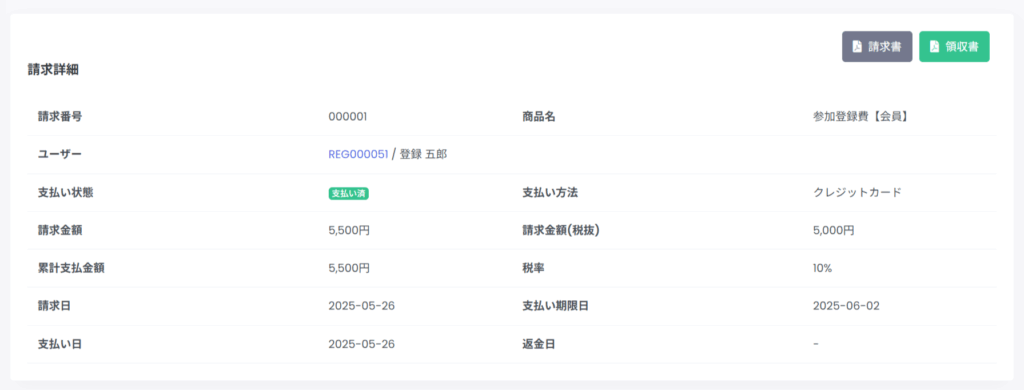Viewport: 1024px width, 390px height.
Task: Click the 支払い状態 label
Action: coord(65,193)
